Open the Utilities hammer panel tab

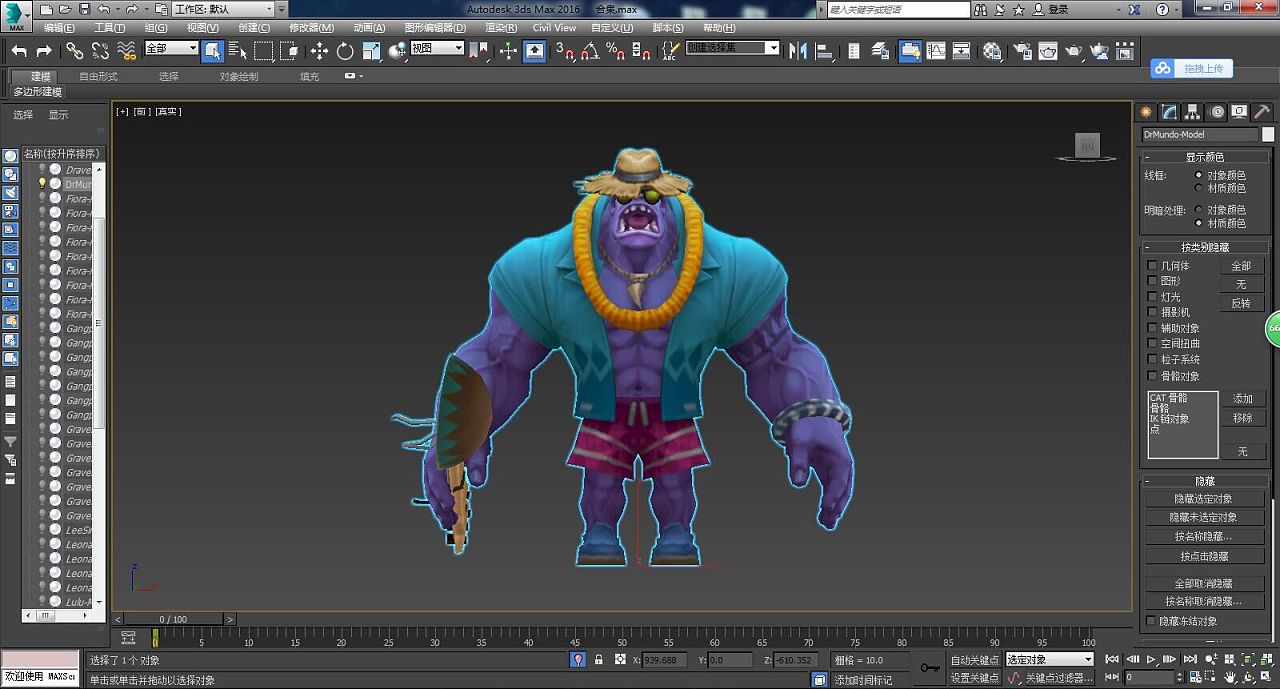pyautogui.click(x=1263, y=112)
